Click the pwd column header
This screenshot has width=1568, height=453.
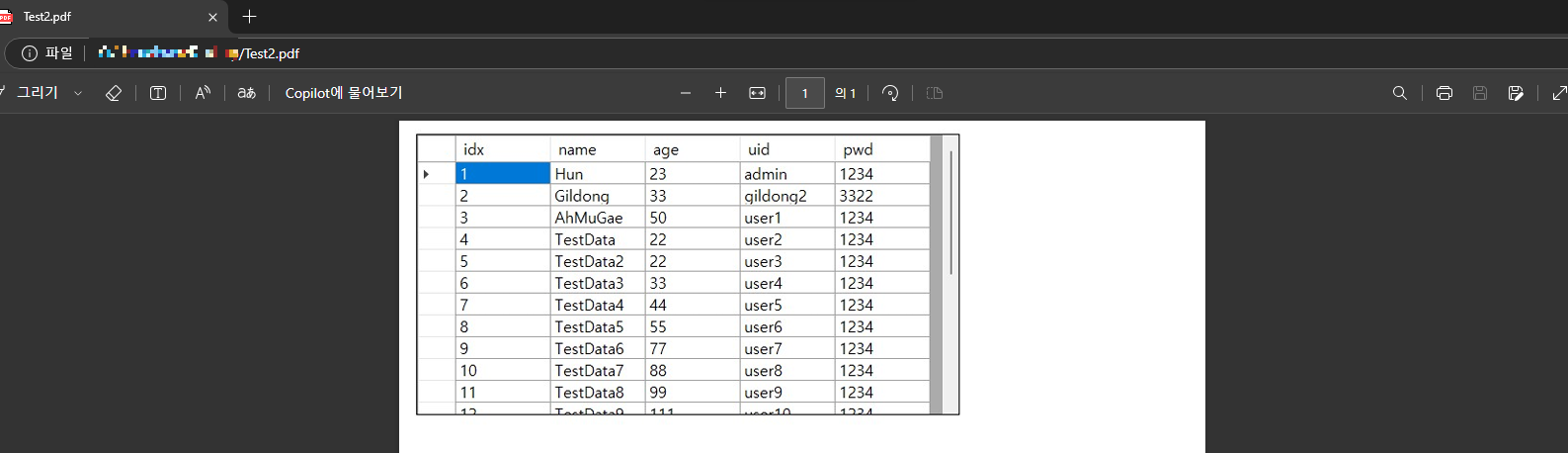[x=882, y=149]
